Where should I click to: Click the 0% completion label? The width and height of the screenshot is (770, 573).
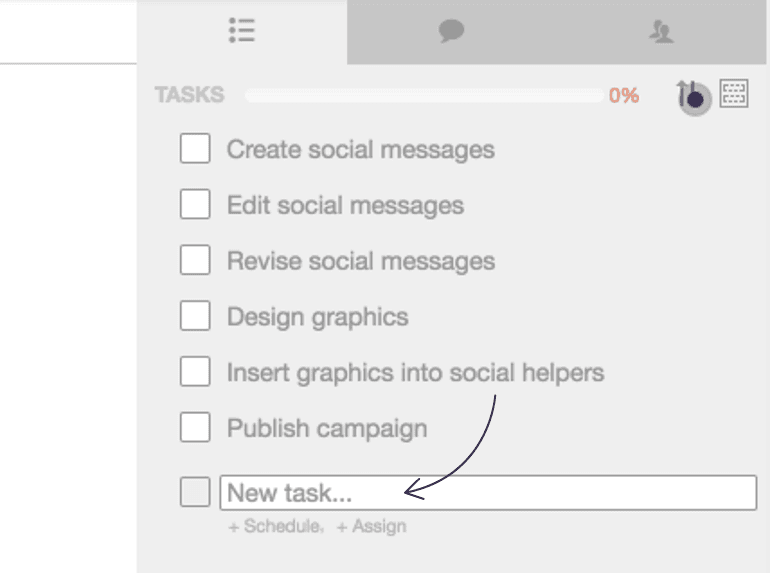624,96
